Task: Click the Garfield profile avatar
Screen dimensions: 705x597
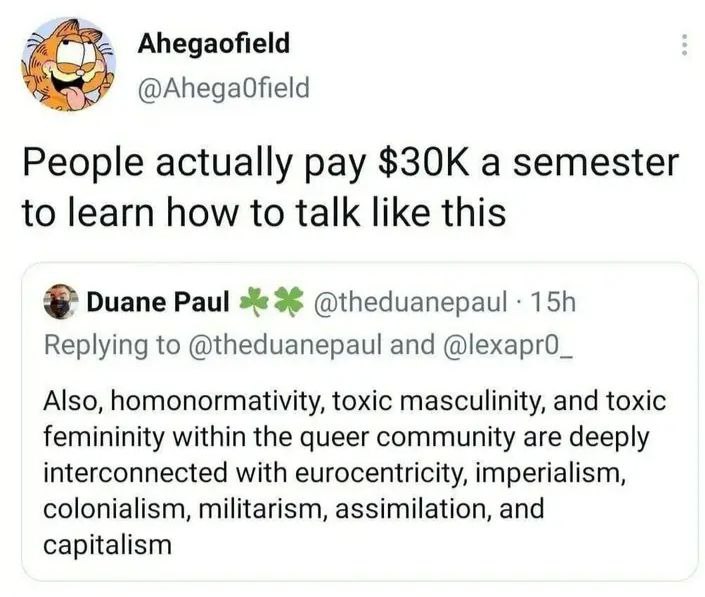Action: [68, 64]
